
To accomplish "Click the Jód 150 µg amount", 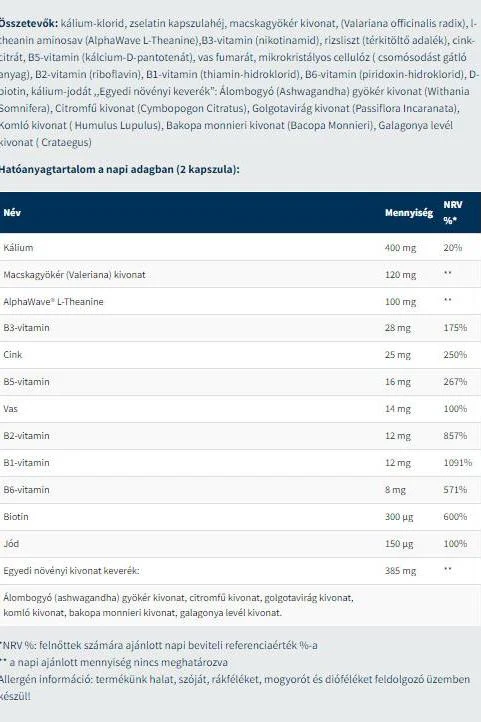I will [399, 544].
